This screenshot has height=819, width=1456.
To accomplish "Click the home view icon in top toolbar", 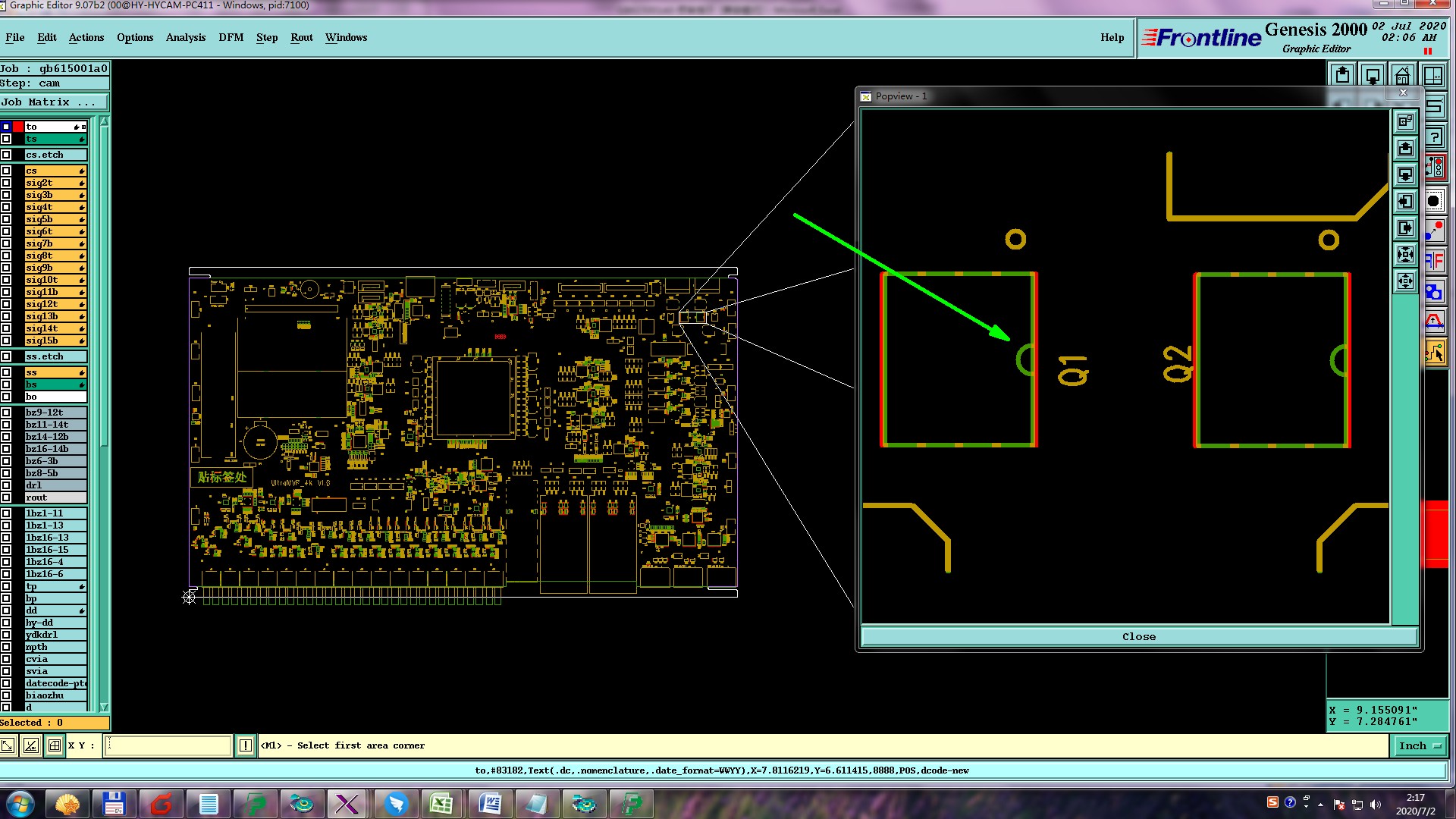I will coord(1403,75).
